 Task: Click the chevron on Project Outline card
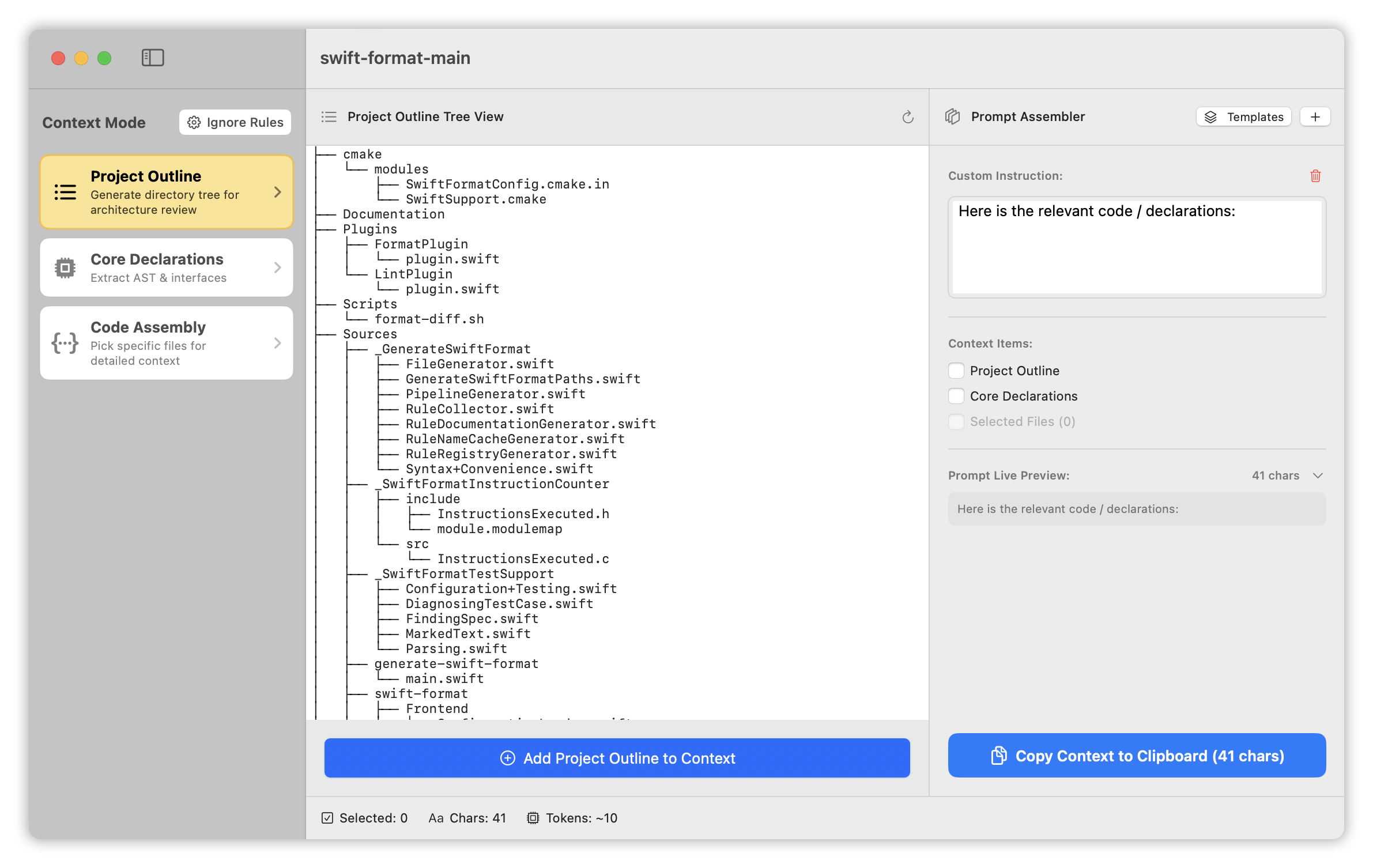coord(278,192)
